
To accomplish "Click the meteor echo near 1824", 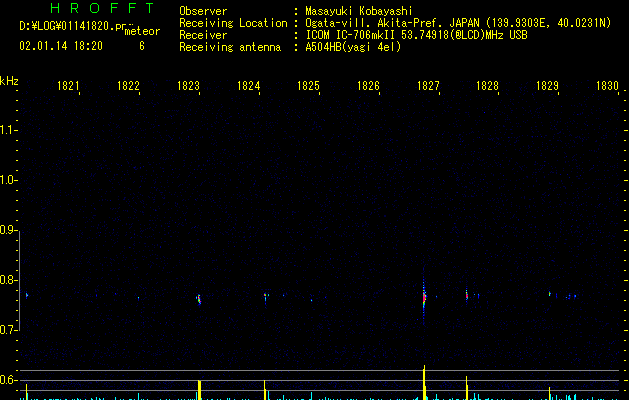I will [266, 298].
